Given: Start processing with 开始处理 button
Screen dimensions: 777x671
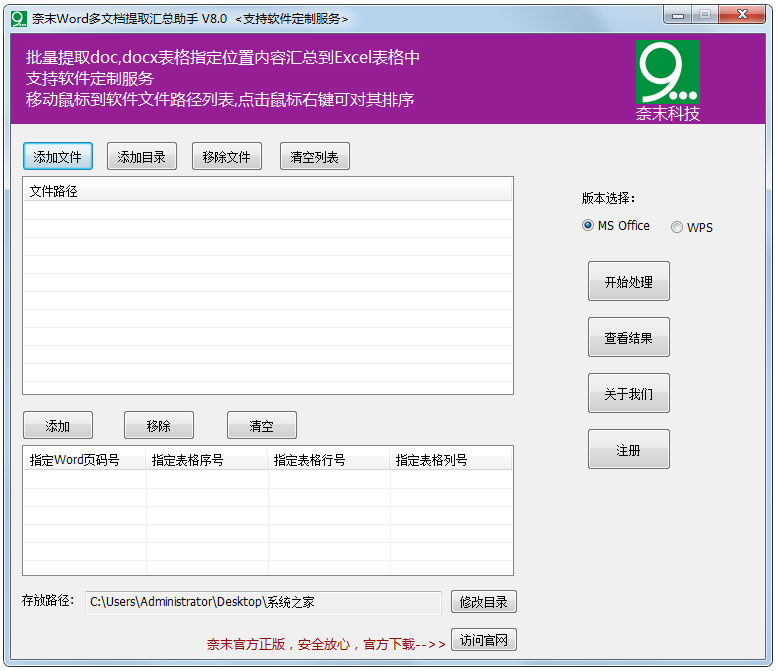Looking at the screenshot, I should (x=628, y=282).
